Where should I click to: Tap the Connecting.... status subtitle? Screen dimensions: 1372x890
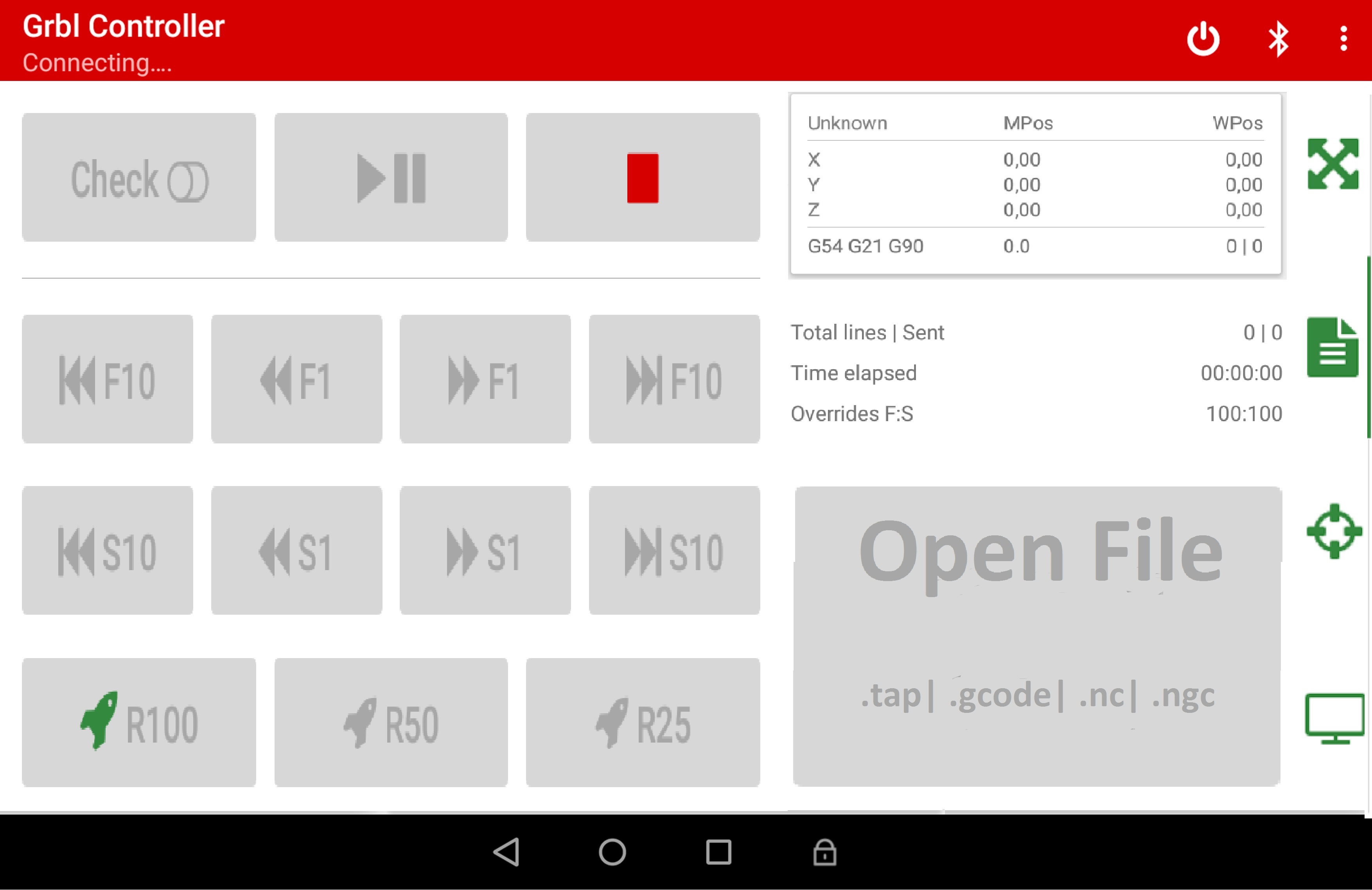pos(97,63)
